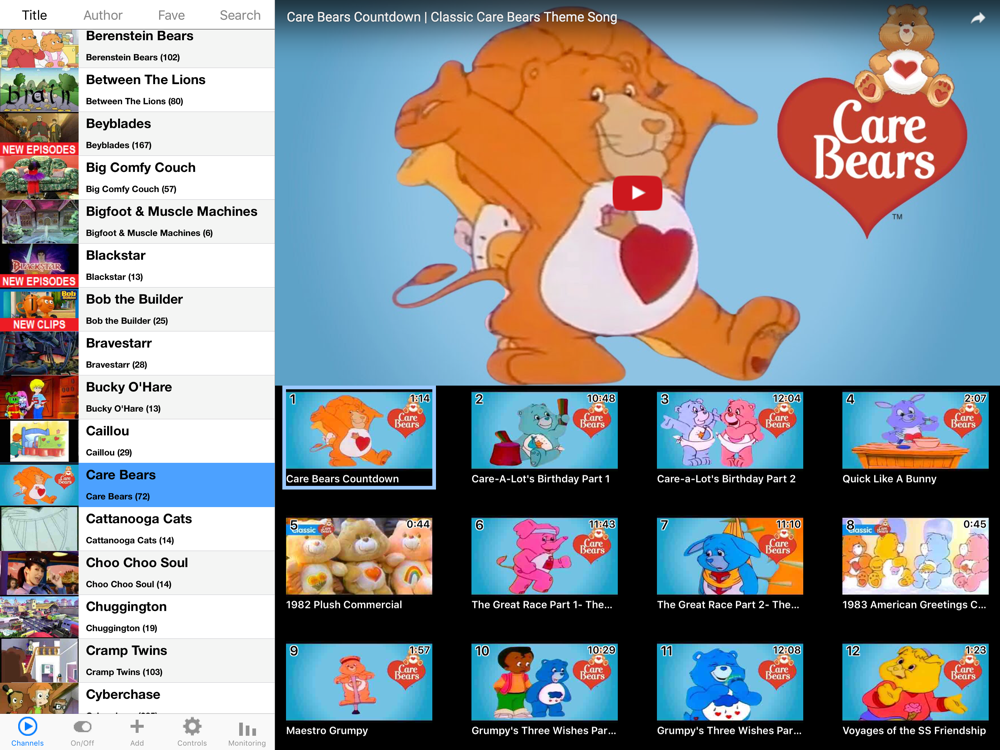
Task: Select the Bucky O'Hare channel
Action: [137, 398]
